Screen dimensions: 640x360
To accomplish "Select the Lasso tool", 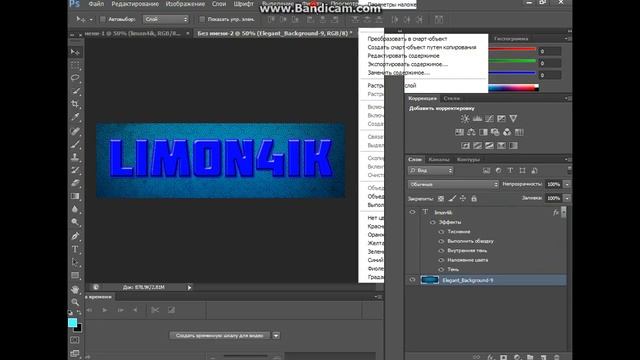I will (x=75, y=78).
